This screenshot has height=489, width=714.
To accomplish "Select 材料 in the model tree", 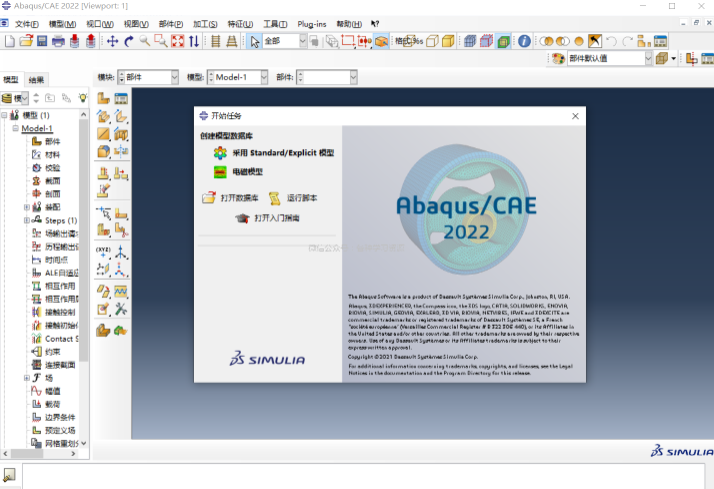I will [x=52, y=155].
